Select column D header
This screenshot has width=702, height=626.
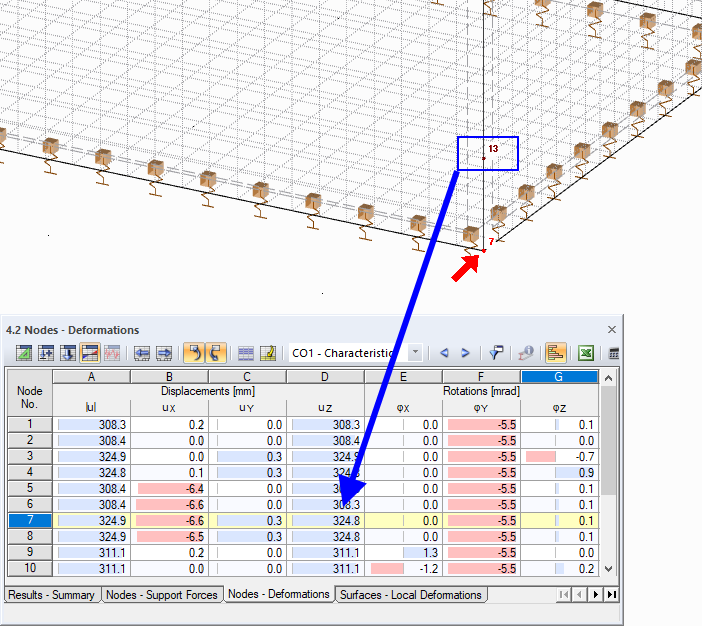(325, 377)
